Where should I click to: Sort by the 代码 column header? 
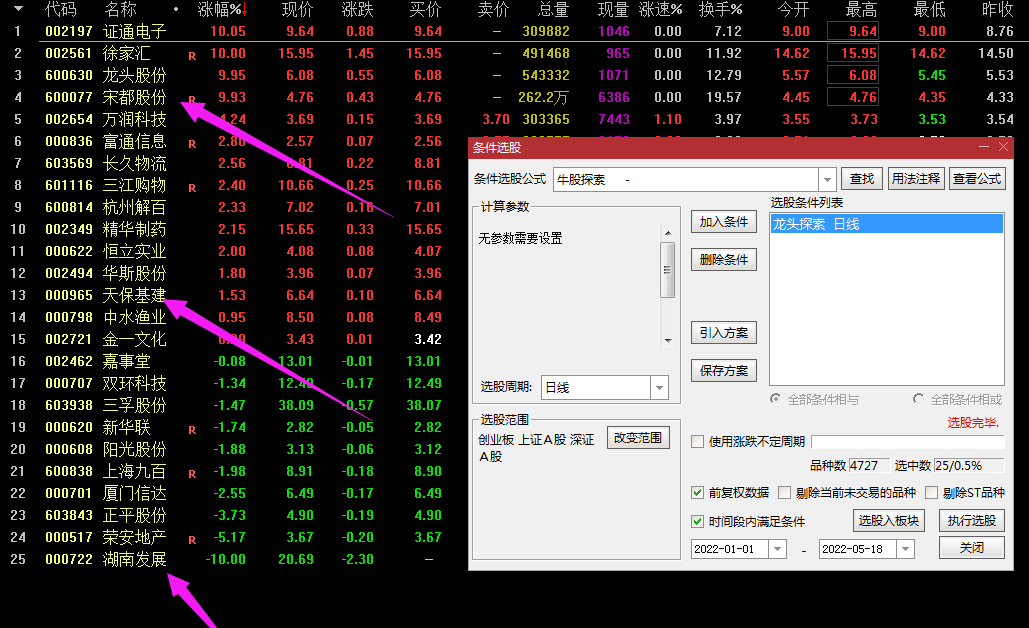coord(60,9)
